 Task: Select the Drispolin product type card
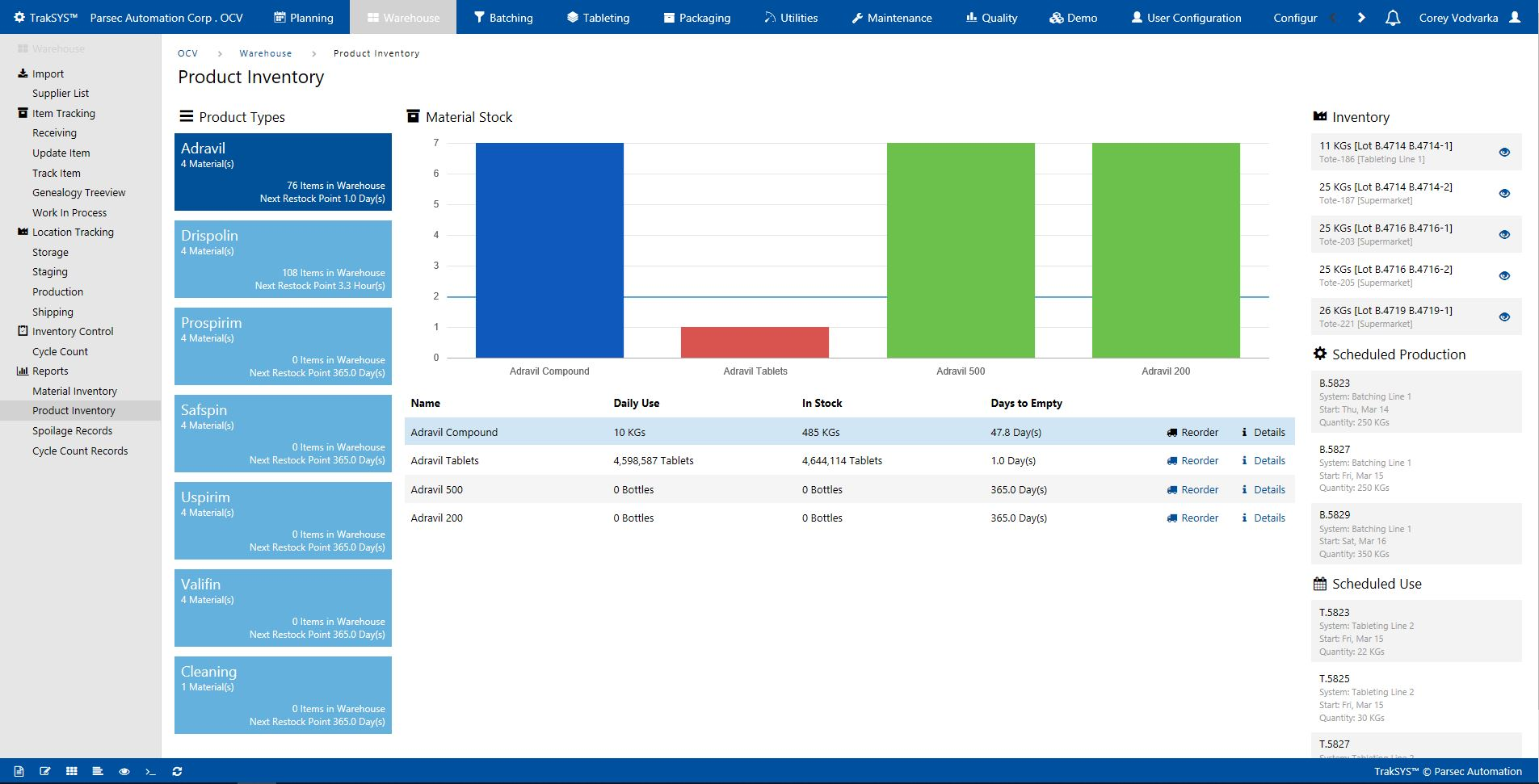tap(283, 259)
